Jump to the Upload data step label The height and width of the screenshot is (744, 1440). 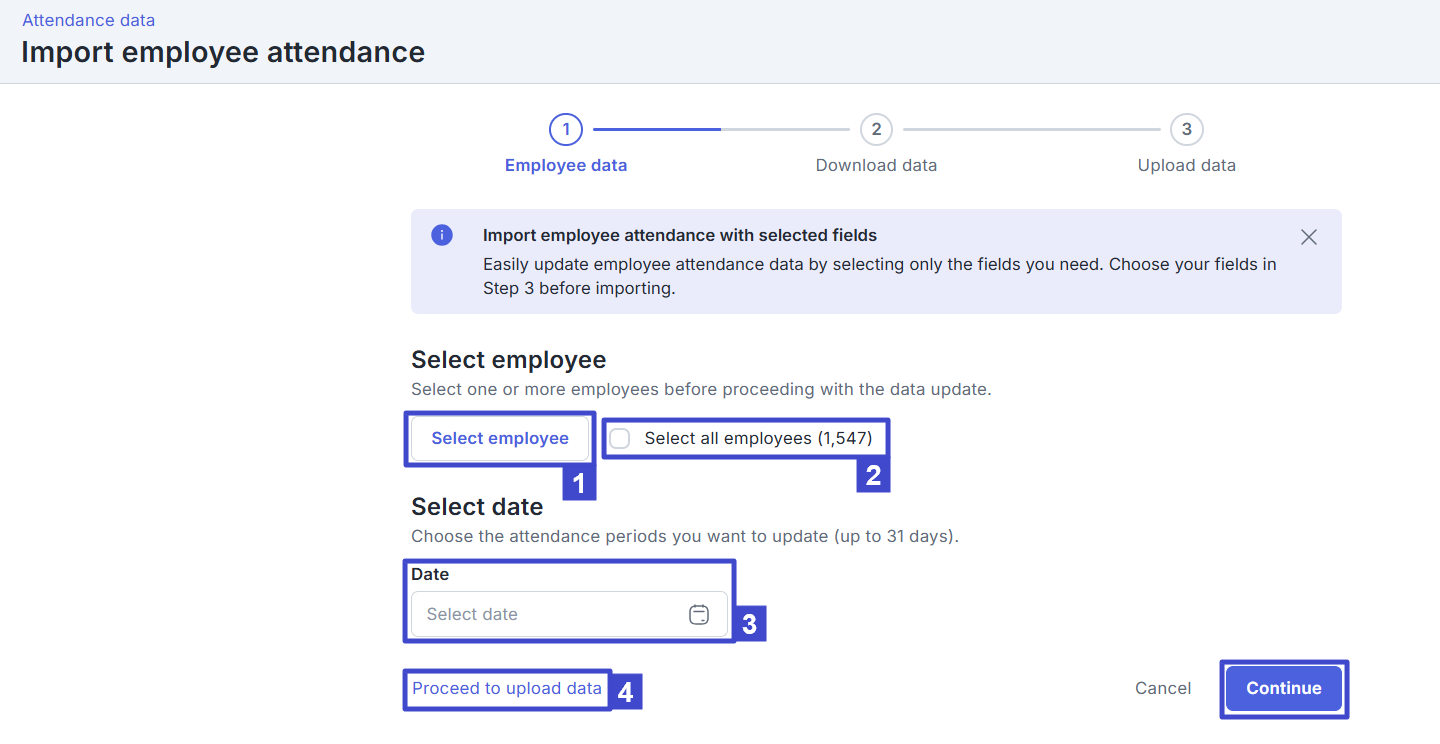tap(1186, 166)
